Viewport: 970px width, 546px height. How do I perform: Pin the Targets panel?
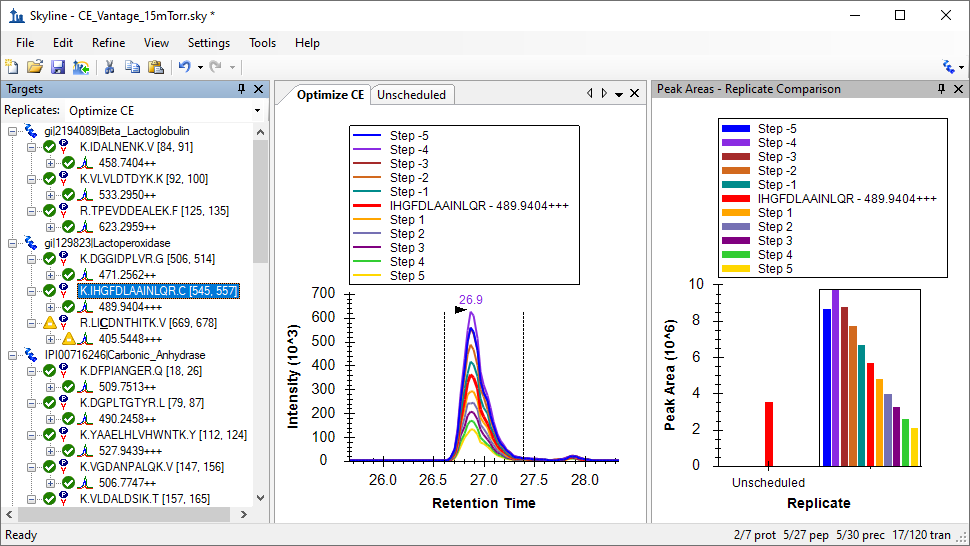[241, 89]
